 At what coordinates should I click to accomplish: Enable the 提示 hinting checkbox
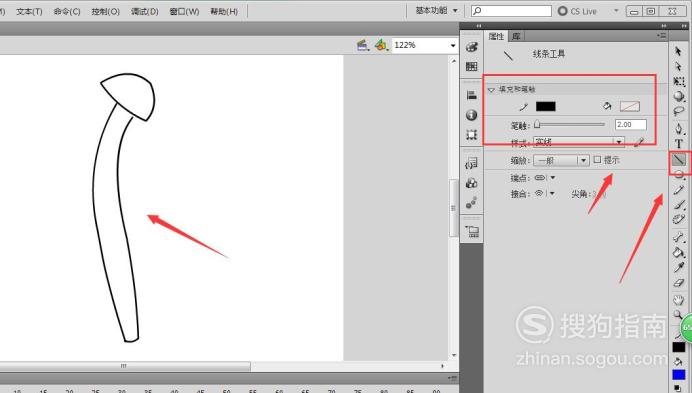pyautogui.click(x=597, y=159)
